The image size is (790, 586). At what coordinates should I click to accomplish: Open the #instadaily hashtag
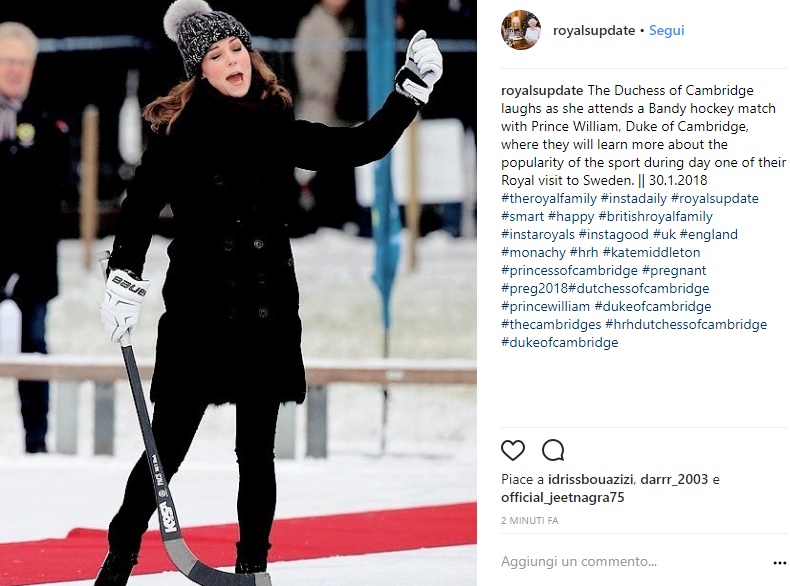(x=634, y=199)
